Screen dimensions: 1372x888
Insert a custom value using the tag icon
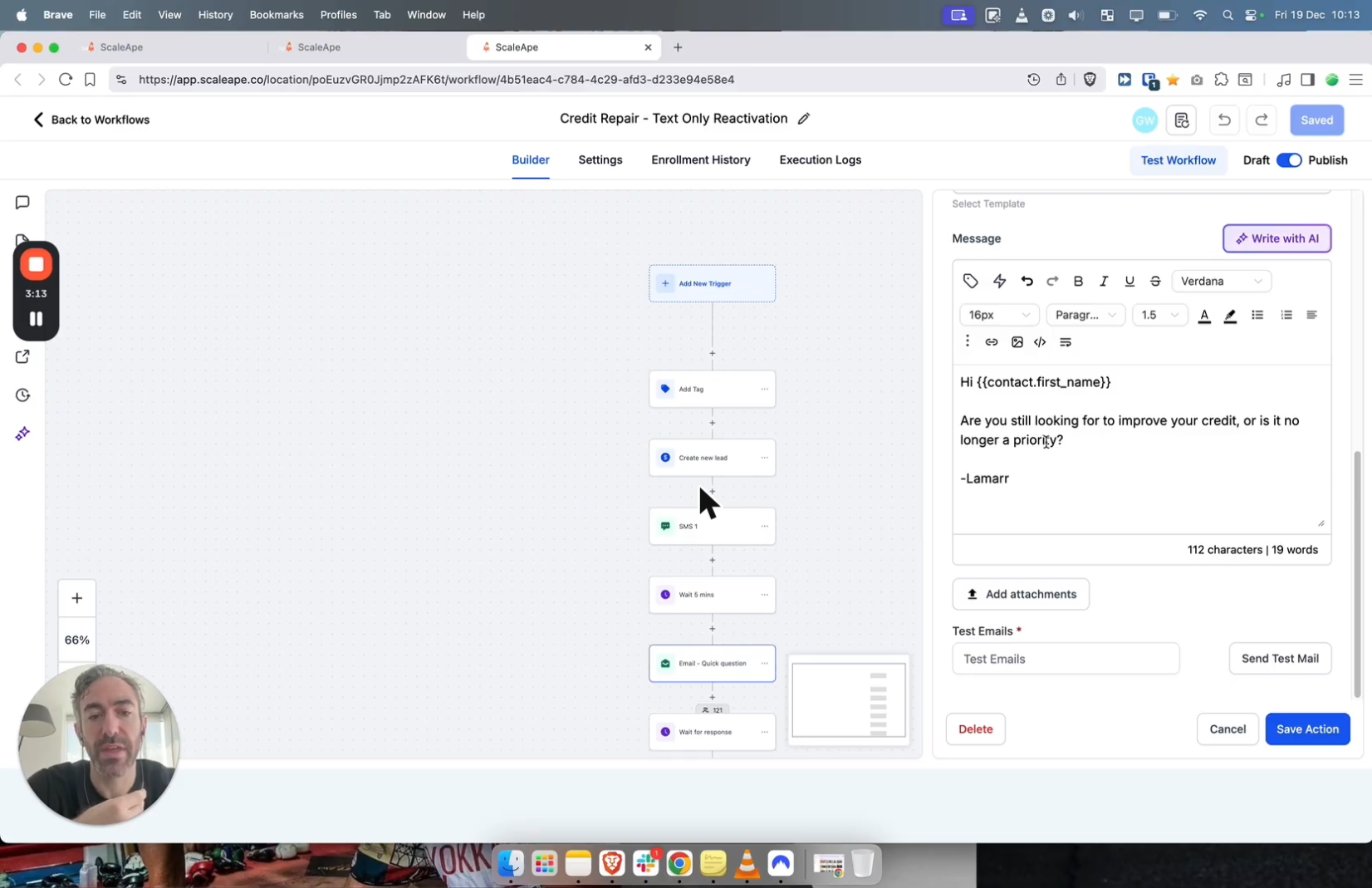coord(970,281)
